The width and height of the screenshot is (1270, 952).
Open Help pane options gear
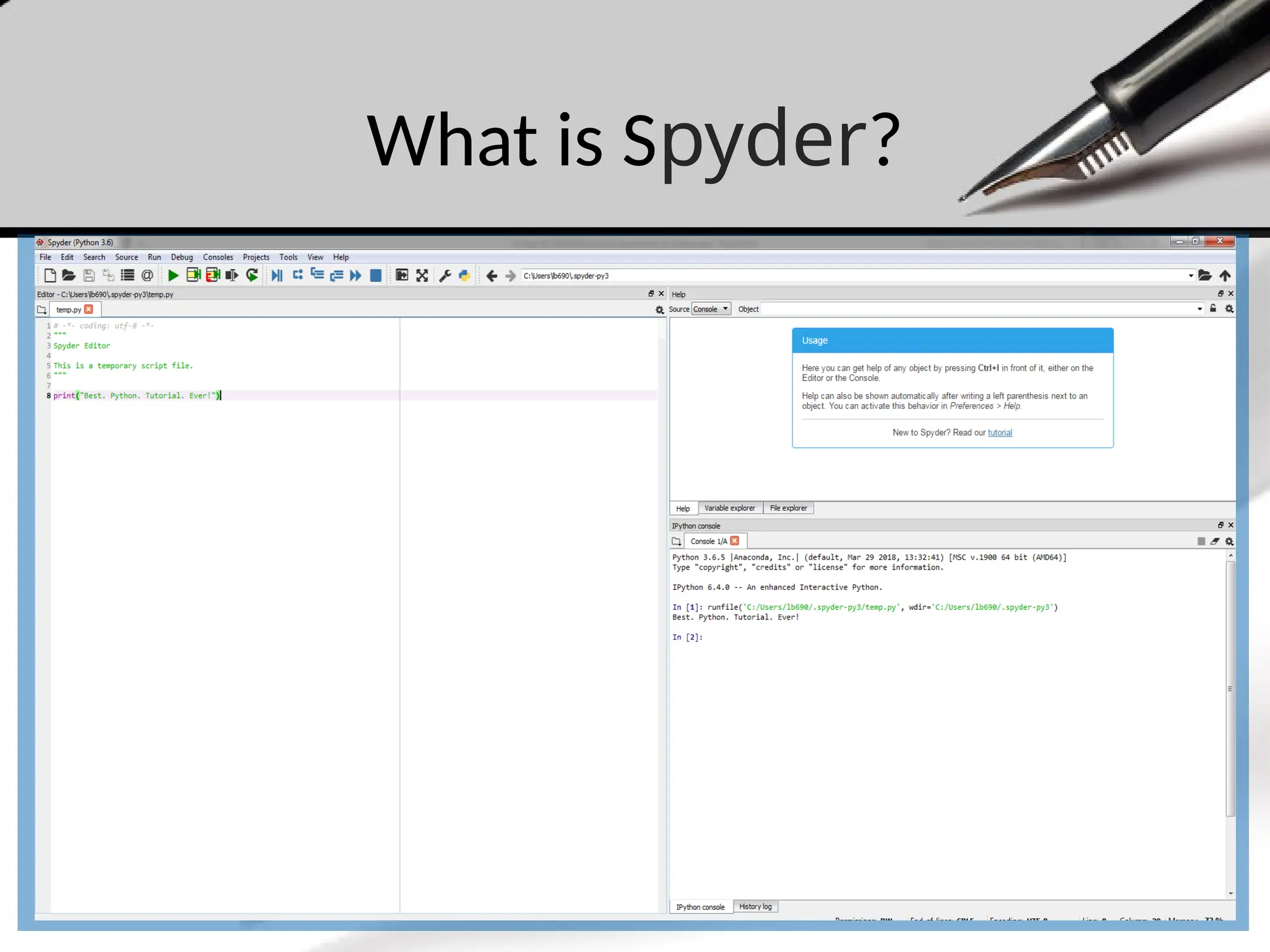click(x=1229, y=309)
